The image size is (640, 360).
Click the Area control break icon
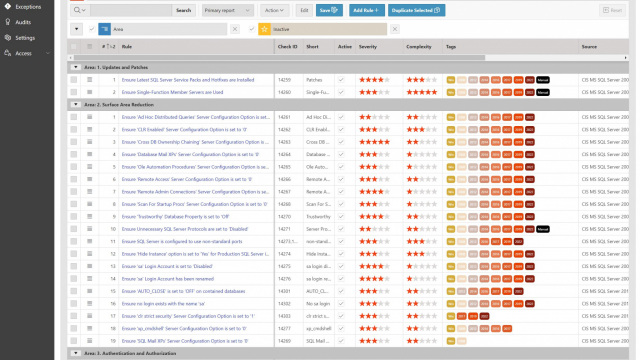104,29
